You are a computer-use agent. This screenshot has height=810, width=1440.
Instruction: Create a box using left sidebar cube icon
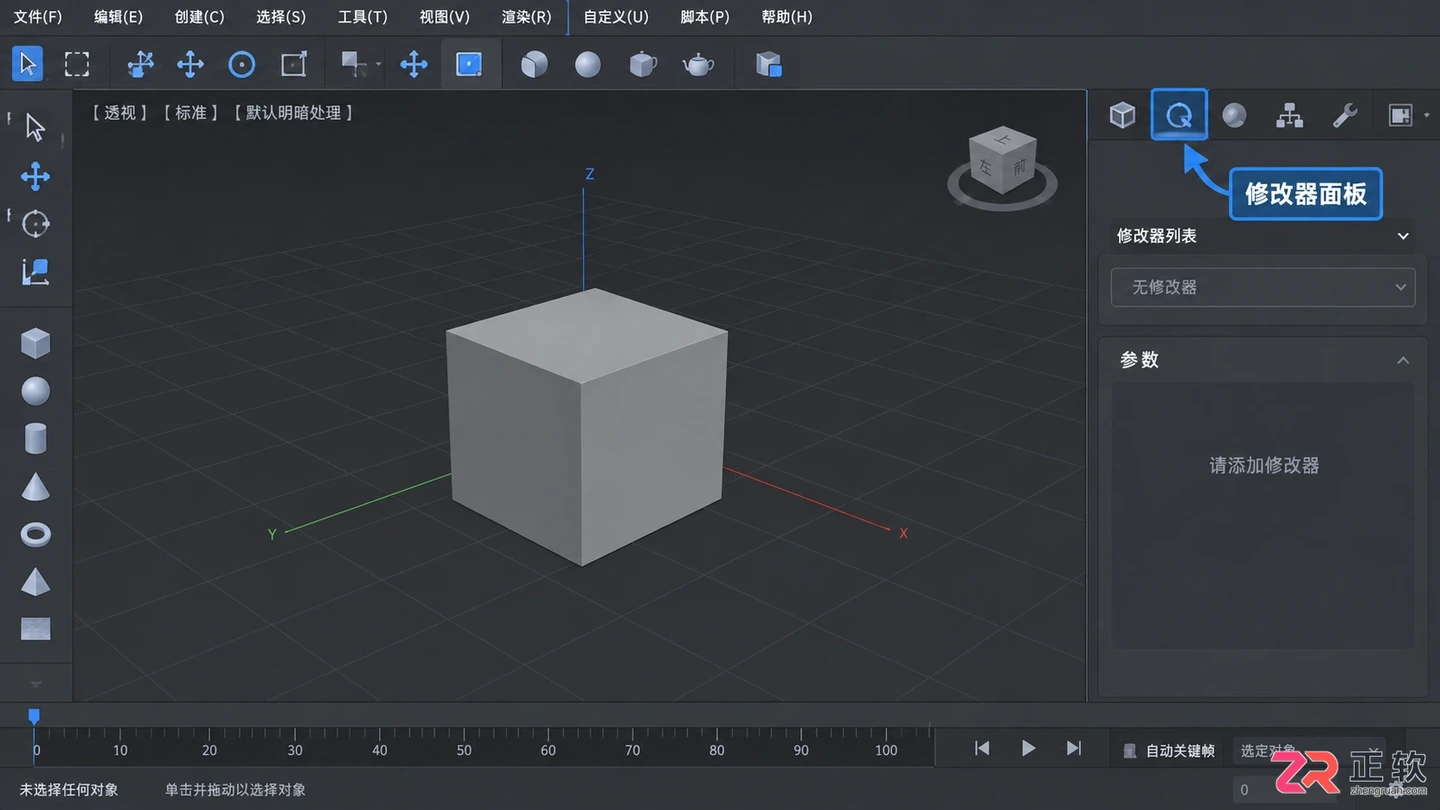(x=36, y=344)
